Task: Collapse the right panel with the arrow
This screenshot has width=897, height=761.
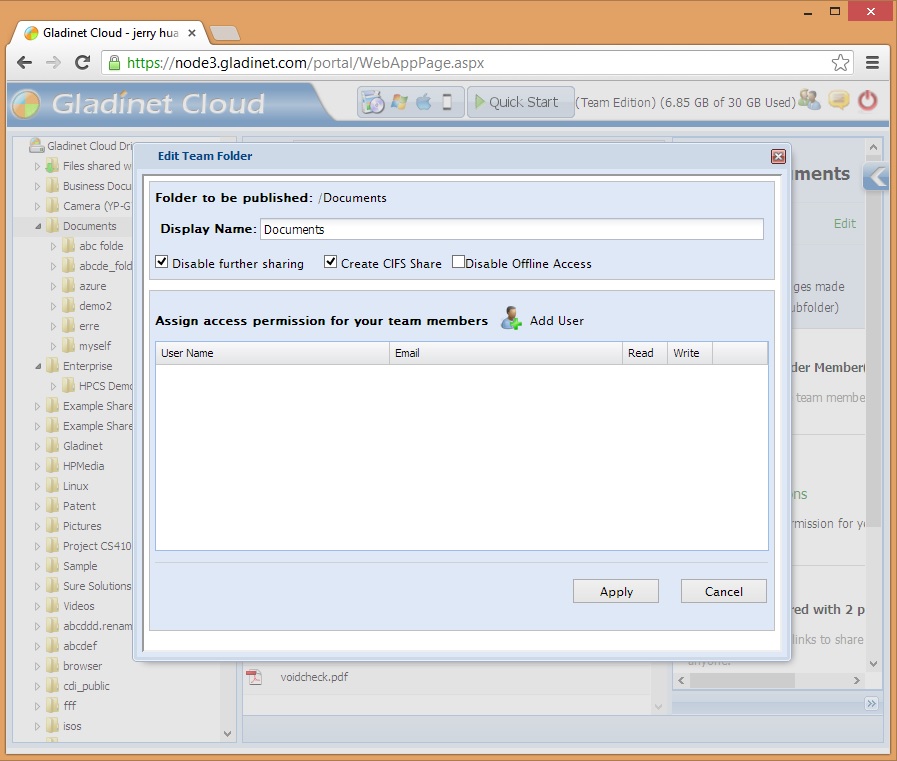Action: (x=876, y=177)
